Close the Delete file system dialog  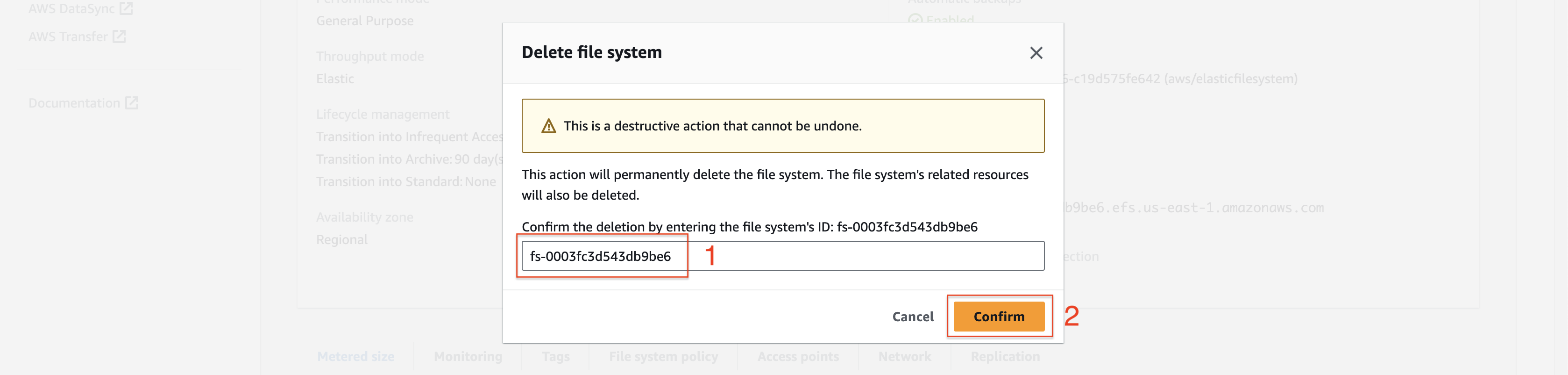(1036, 53)
